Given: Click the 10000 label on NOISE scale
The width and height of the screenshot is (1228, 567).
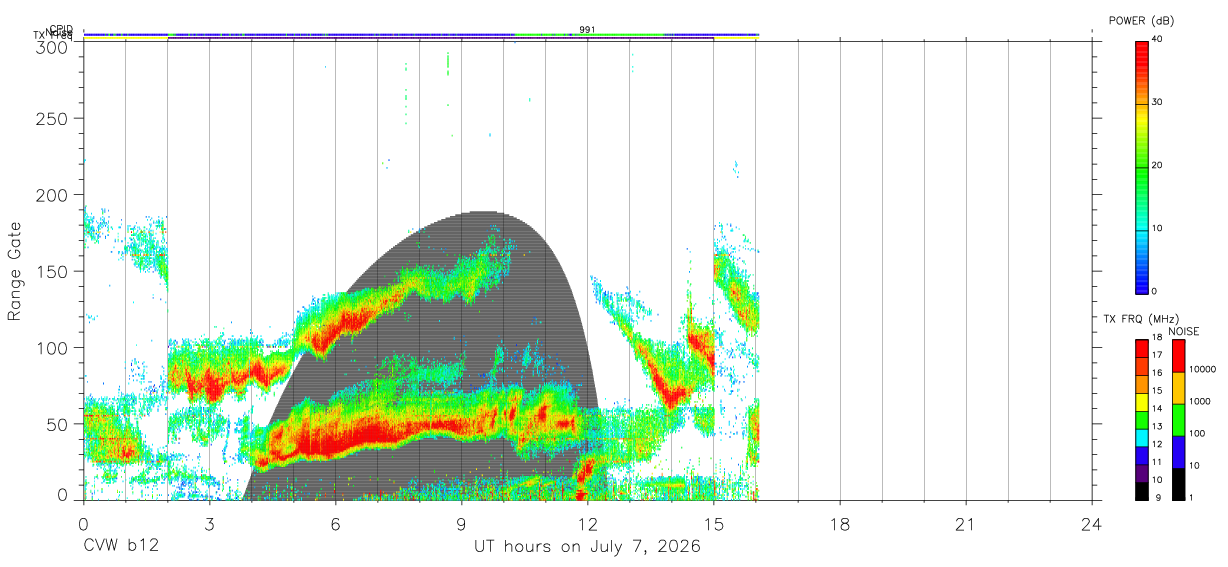Looking at the screenshot, I should point(1203,369).
